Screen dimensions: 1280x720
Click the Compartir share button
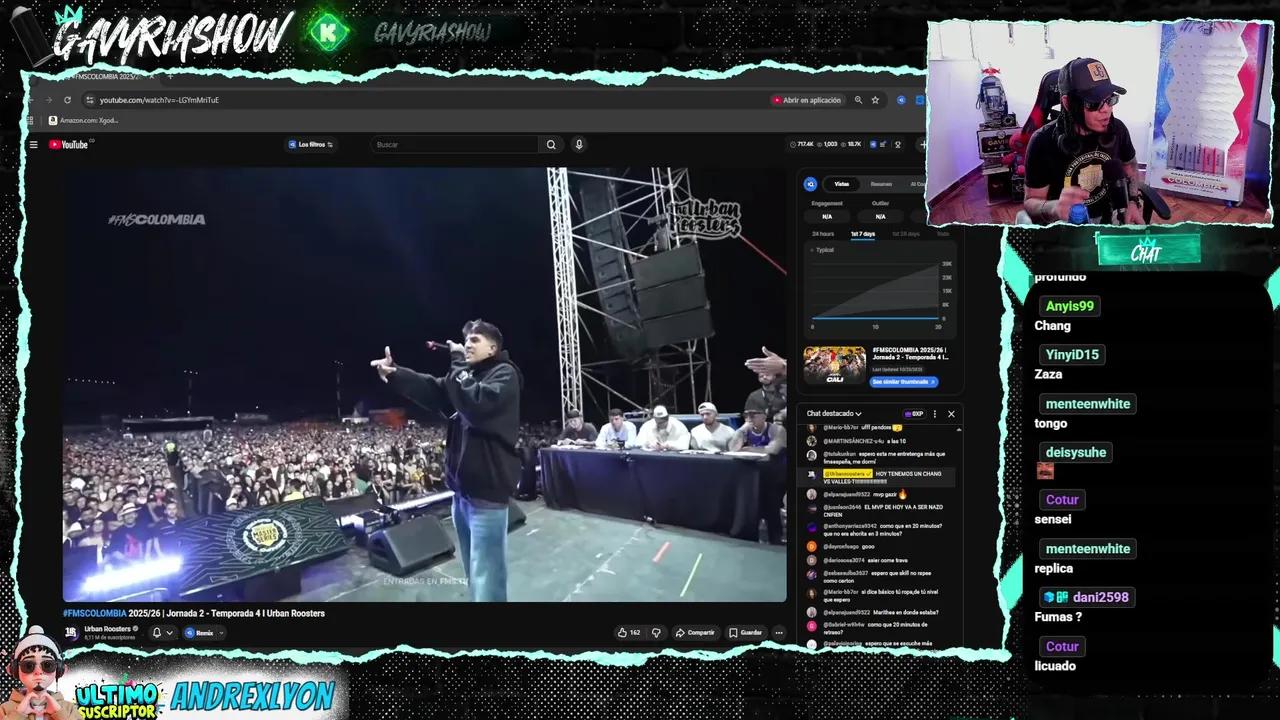(695, 633)
